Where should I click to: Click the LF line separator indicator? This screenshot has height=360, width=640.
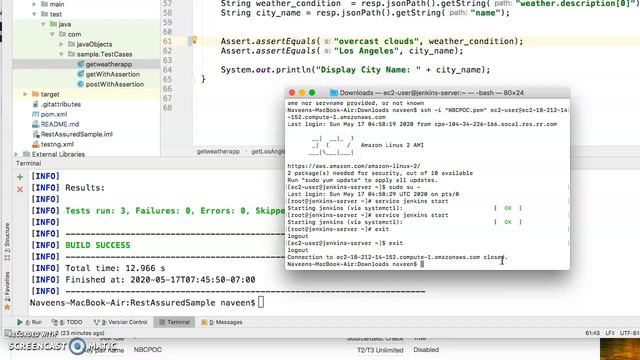point(610,333)
